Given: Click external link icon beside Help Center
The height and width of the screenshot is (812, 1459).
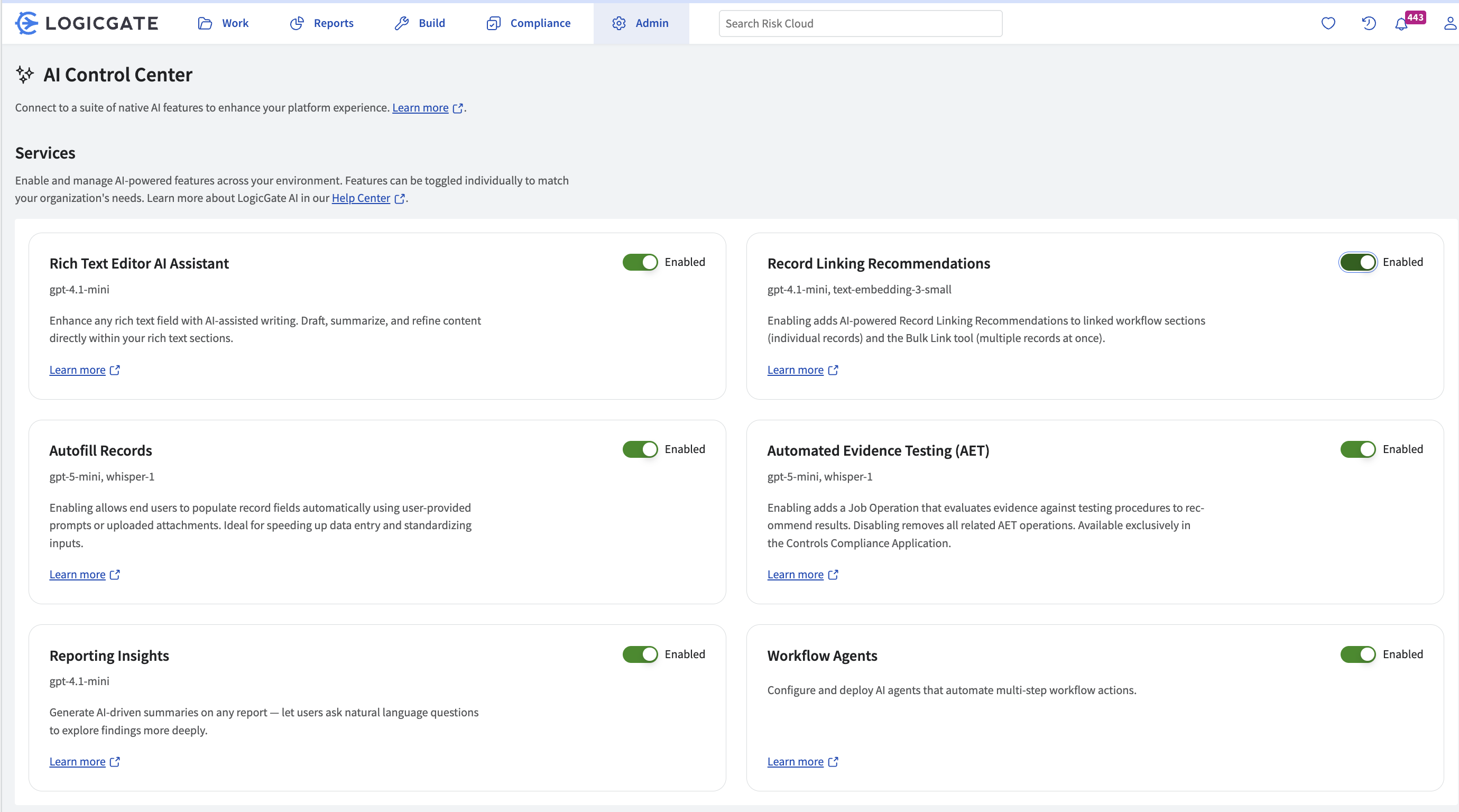Looking at the screenshot, I should click(x=399, y=199).
